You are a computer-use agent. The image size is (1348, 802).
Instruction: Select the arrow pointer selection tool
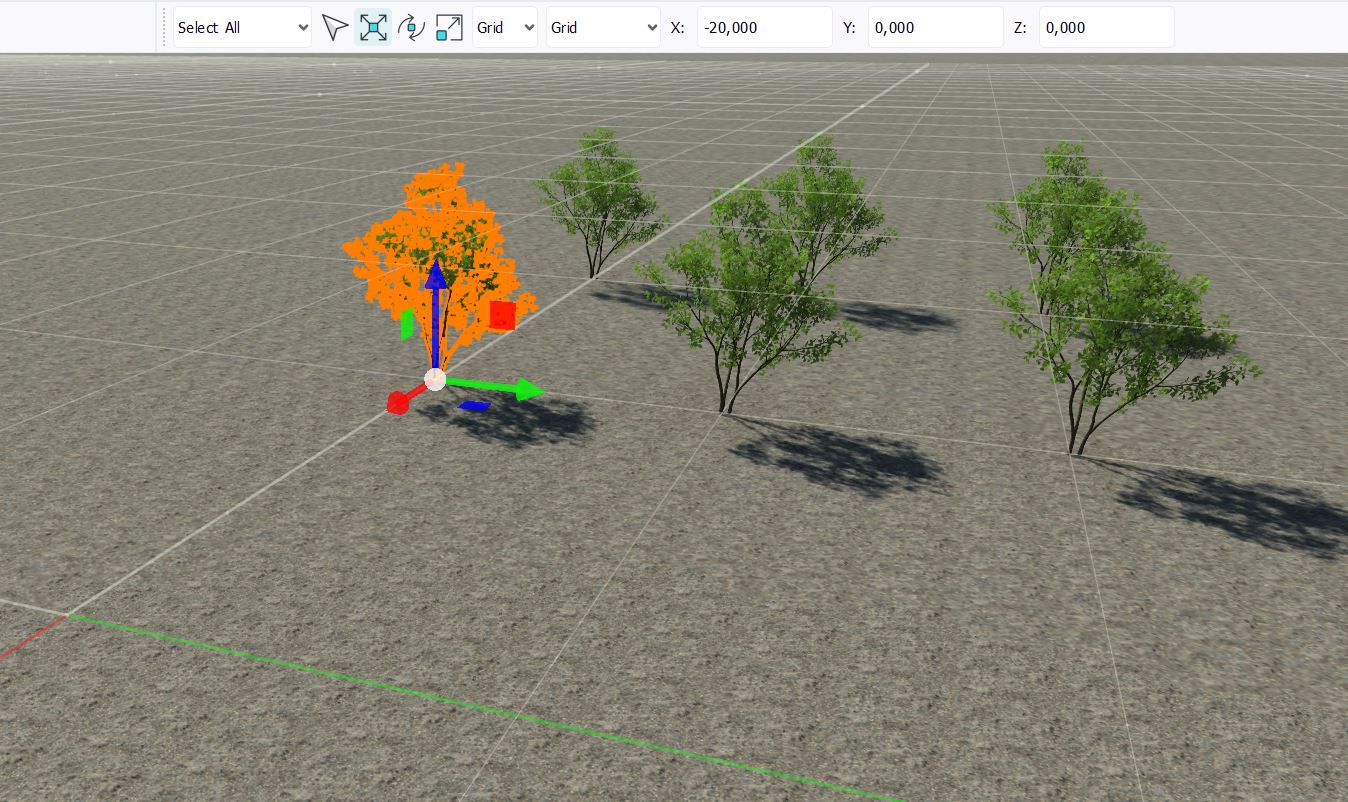click(x=335, y=28)
